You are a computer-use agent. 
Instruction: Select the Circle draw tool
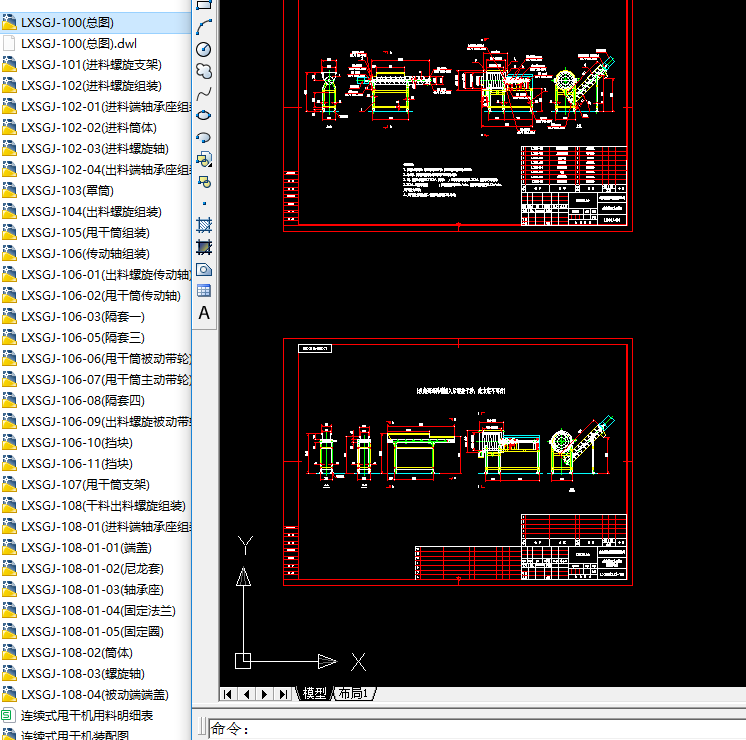tap(204, 49)
